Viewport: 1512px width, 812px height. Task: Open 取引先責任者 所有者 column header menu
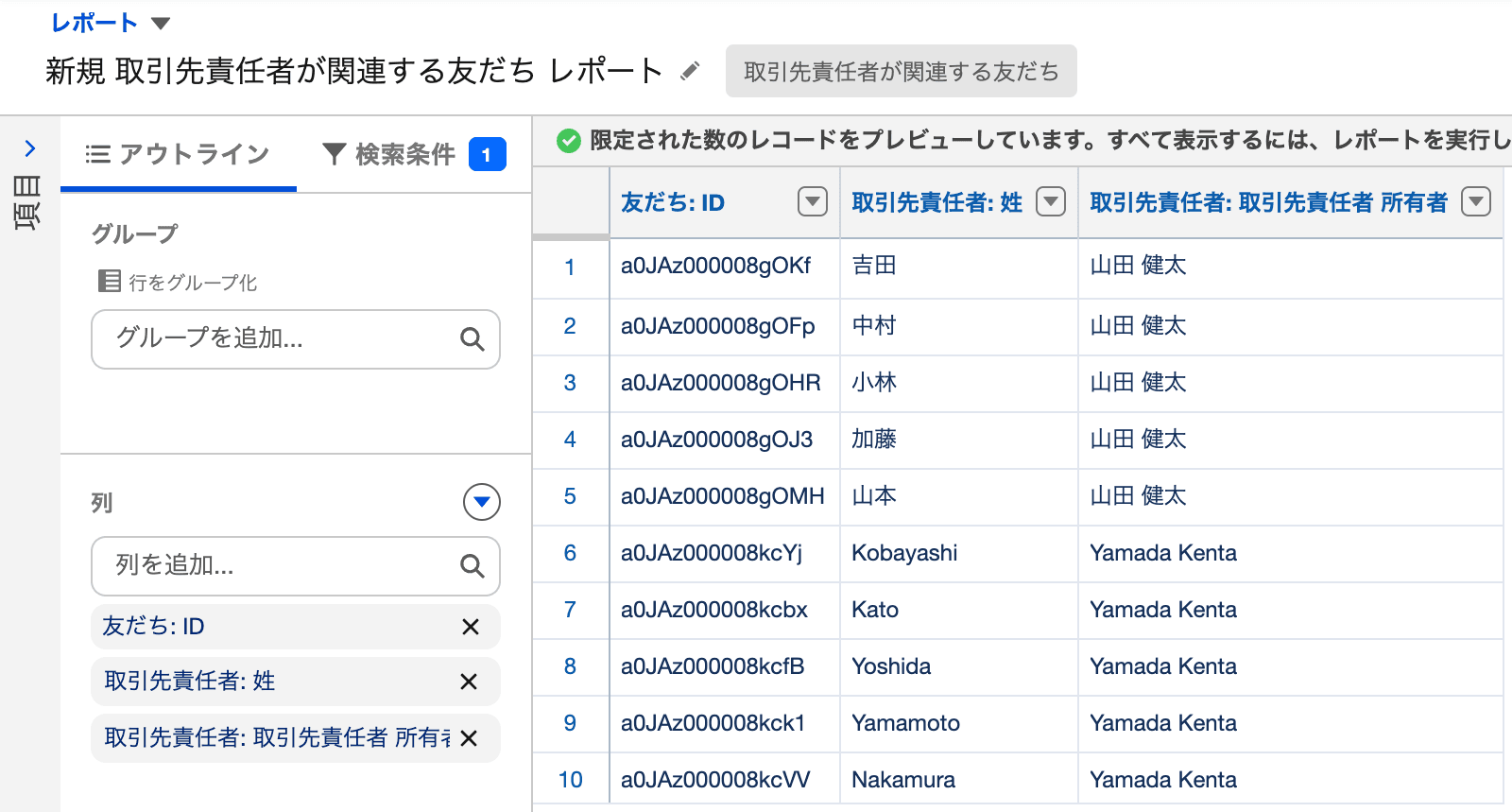1476,201
